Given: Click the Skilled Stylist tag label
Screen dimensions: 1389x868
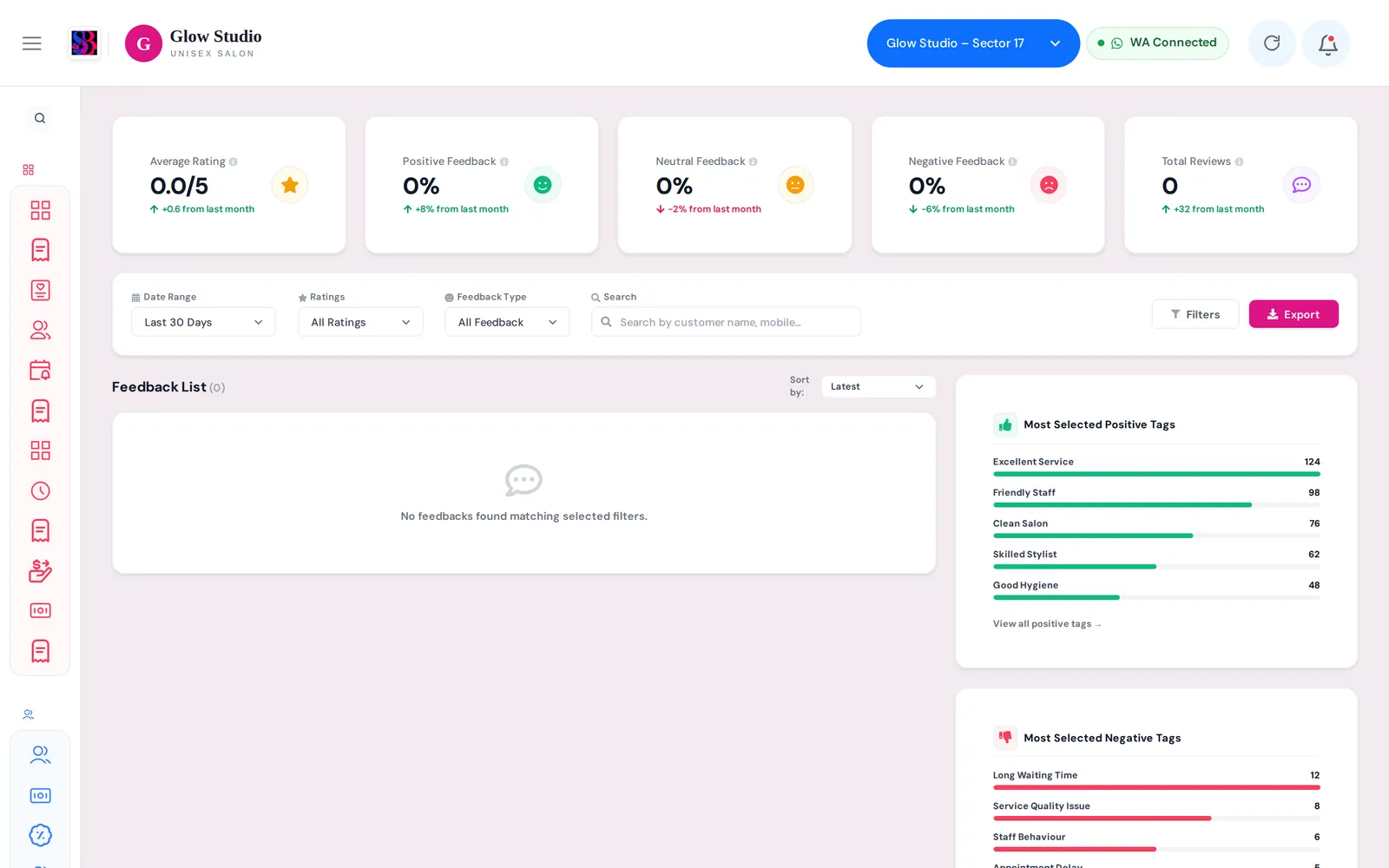Looking at the screenshot, I should coord(1024,555).
